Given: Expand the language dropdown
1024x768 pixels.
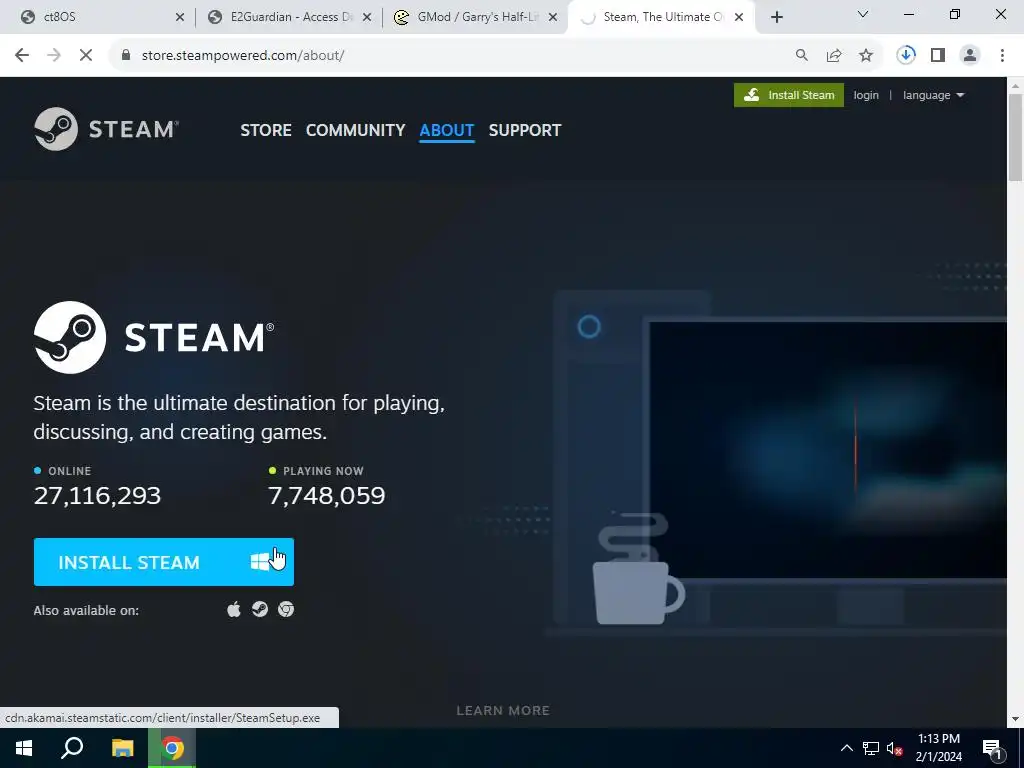Looking at the screenshot, I should pos(933,95).
